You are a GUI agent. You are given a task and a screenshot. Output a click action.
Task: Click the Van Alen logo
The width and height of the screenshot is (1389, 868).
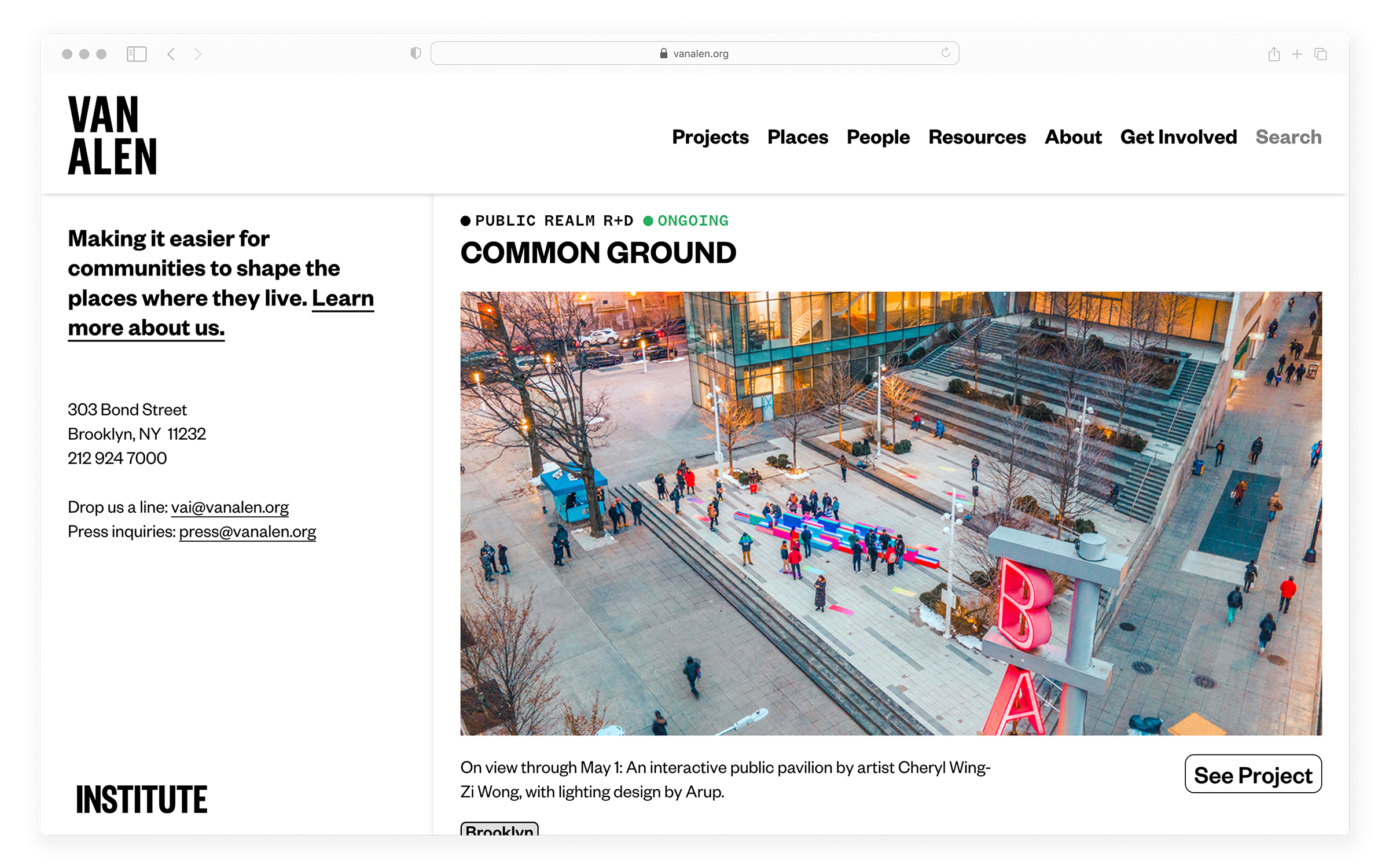pyautogui.click(x=112, y=135)
